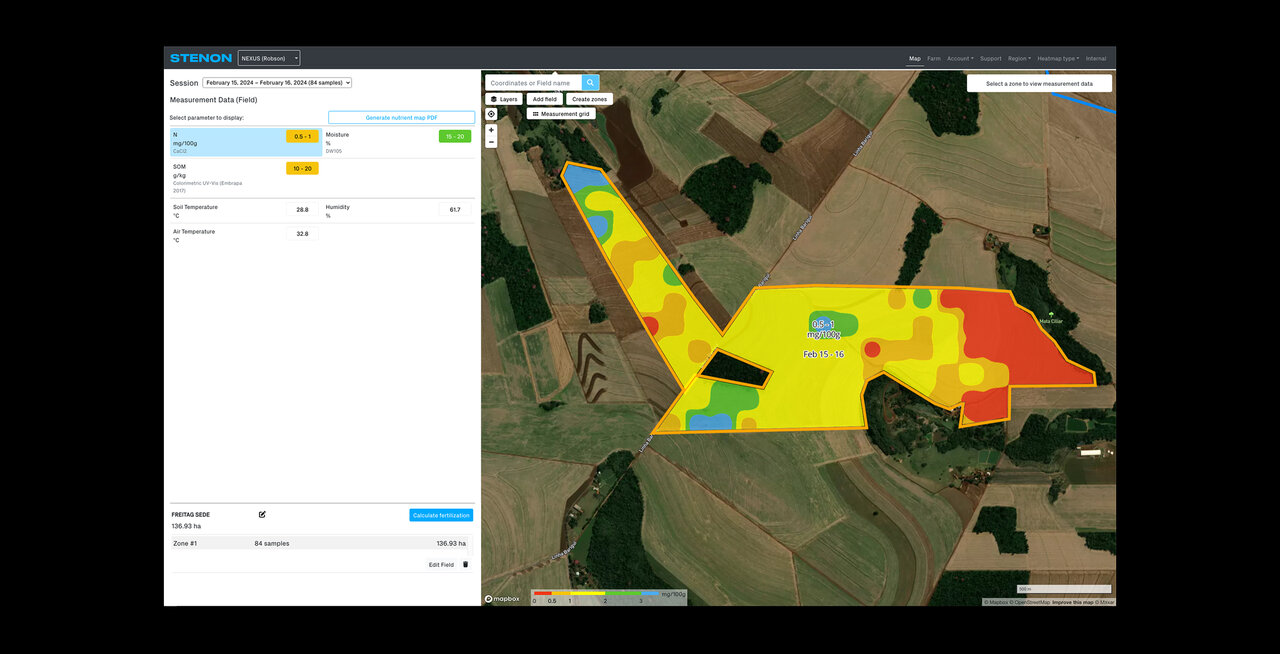The image size is (1280, 654).
Task: Open the Session date dropdown
Action: (x=277, y=83)
